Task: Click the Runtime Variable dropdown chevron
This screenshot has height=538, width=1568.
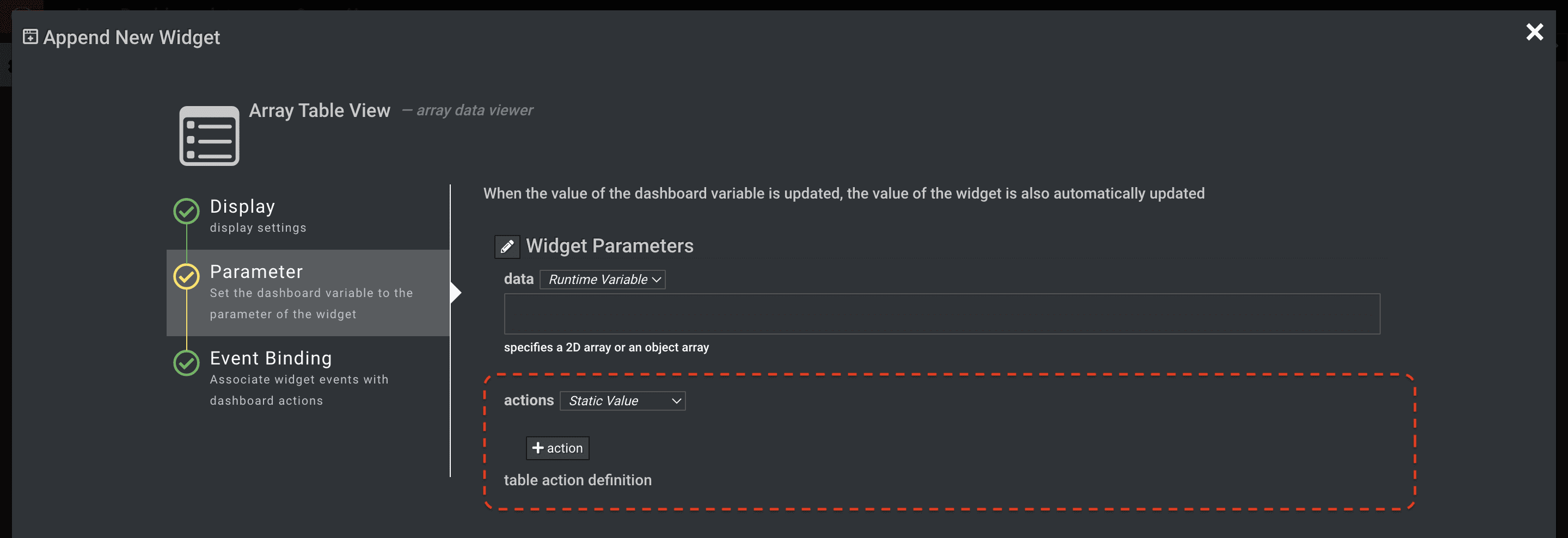Action: pos(656,280)
